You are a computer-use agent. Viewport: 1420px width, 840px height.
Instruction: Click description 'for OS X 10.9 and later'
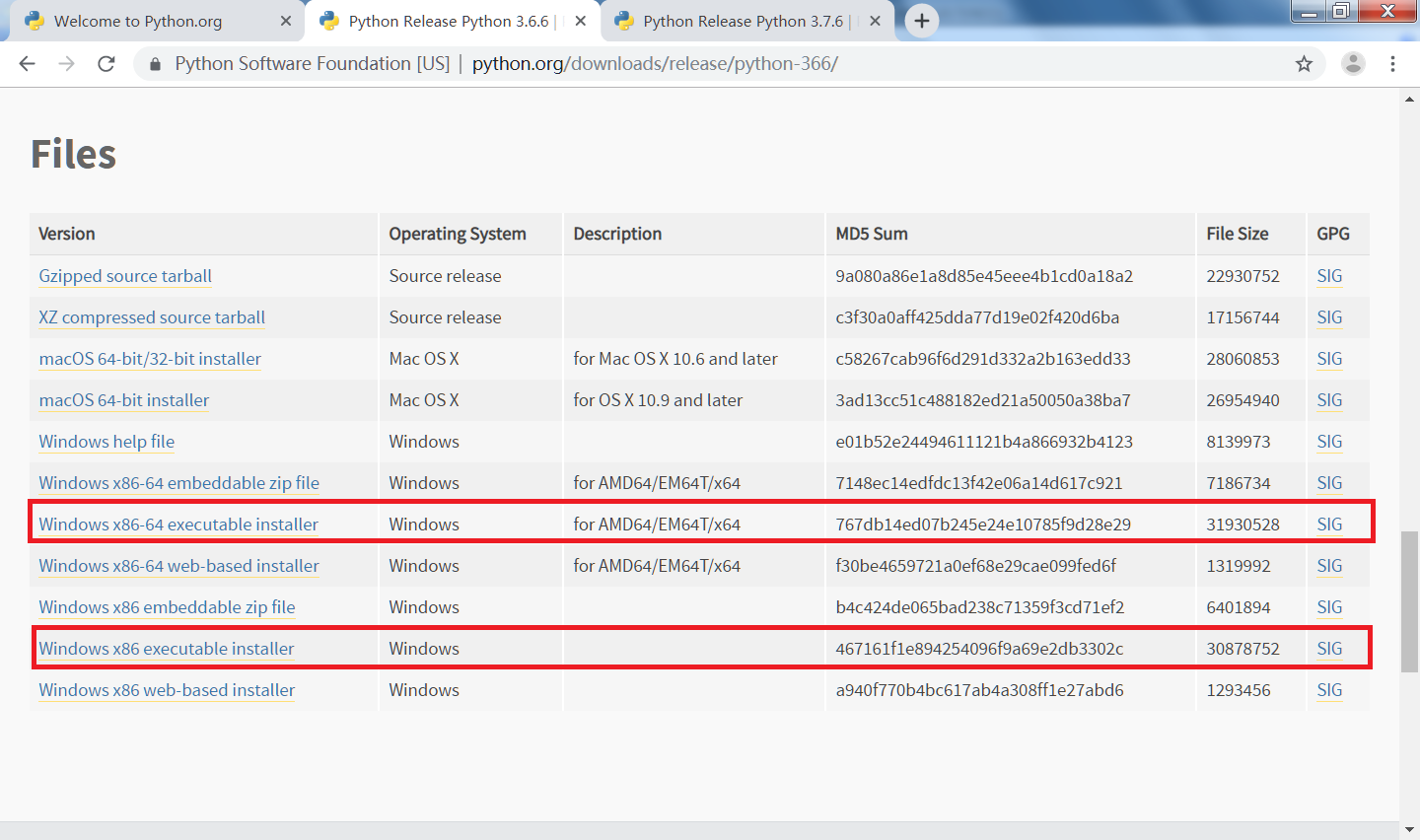(658, 400)
